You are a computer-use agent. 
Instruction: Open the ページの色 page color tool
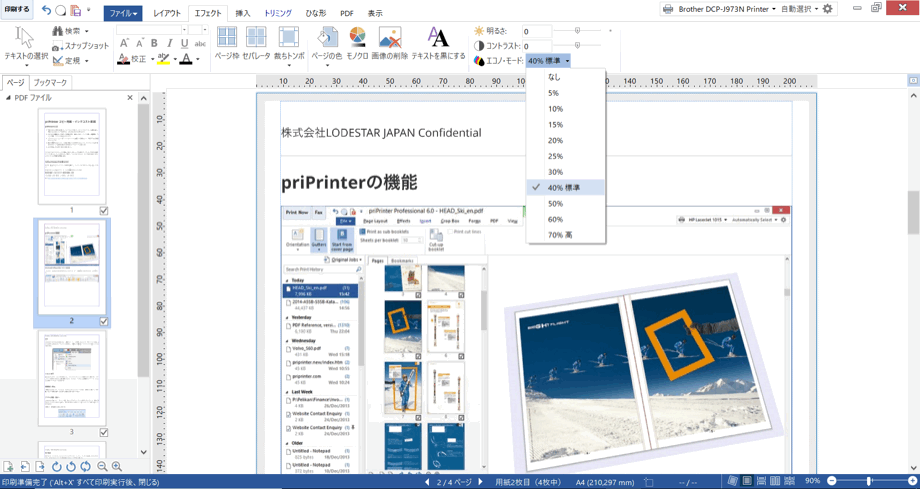[x=326, y=46]
